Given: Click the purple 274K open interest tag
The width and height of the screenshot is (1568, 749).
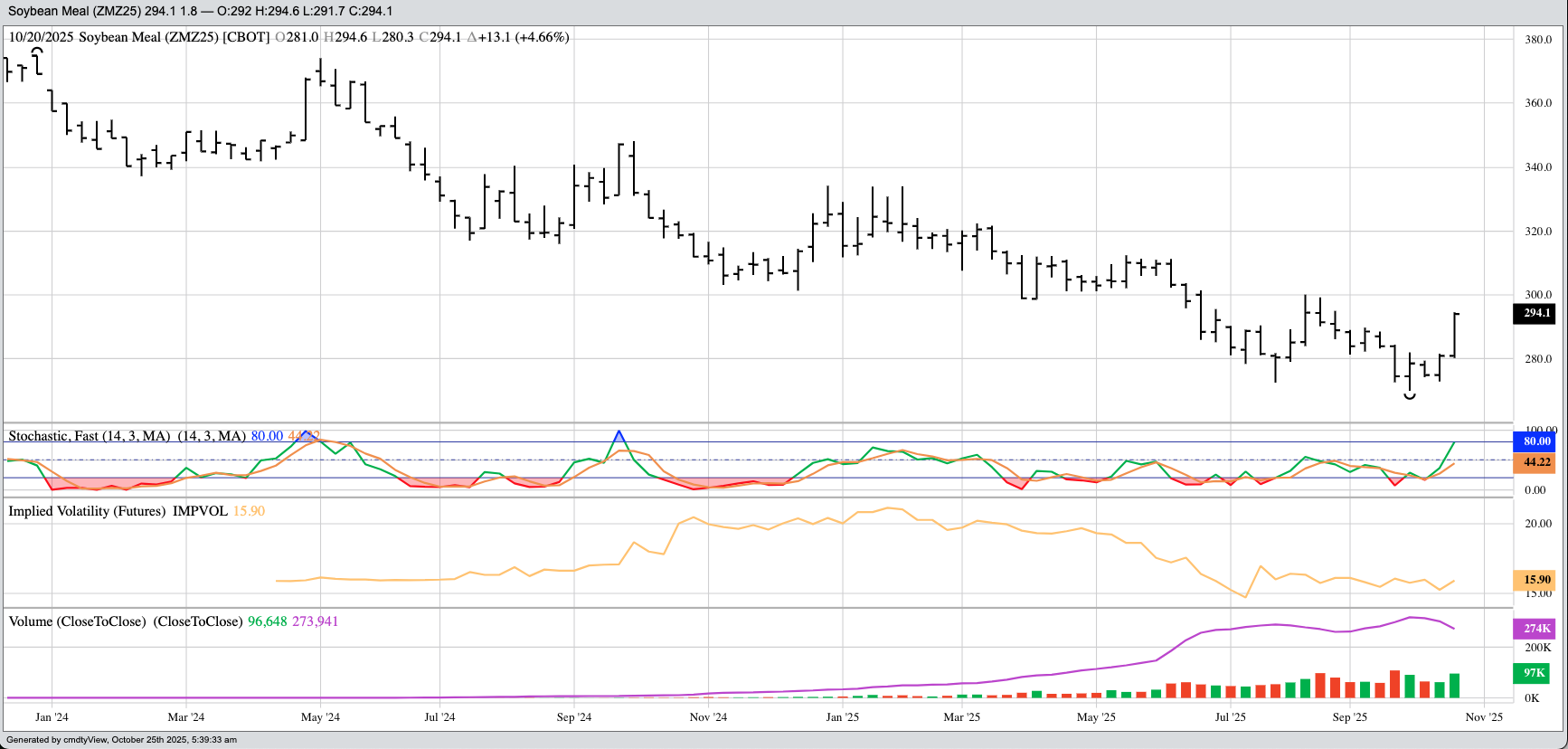Looking at the screenshot, I should 1535,629.
